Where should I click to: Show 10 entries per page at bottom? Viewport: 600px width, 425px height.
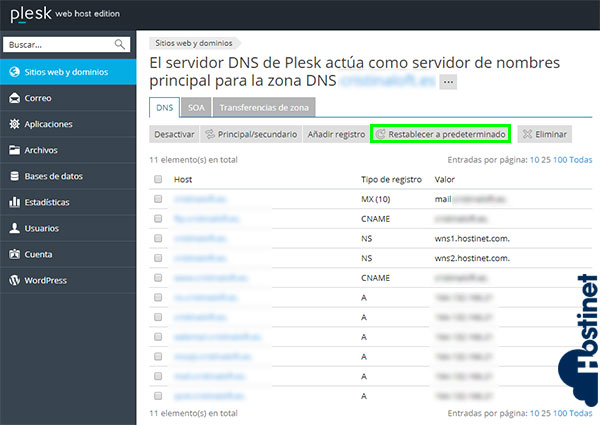pyautogui.click(x=534, y=413)
